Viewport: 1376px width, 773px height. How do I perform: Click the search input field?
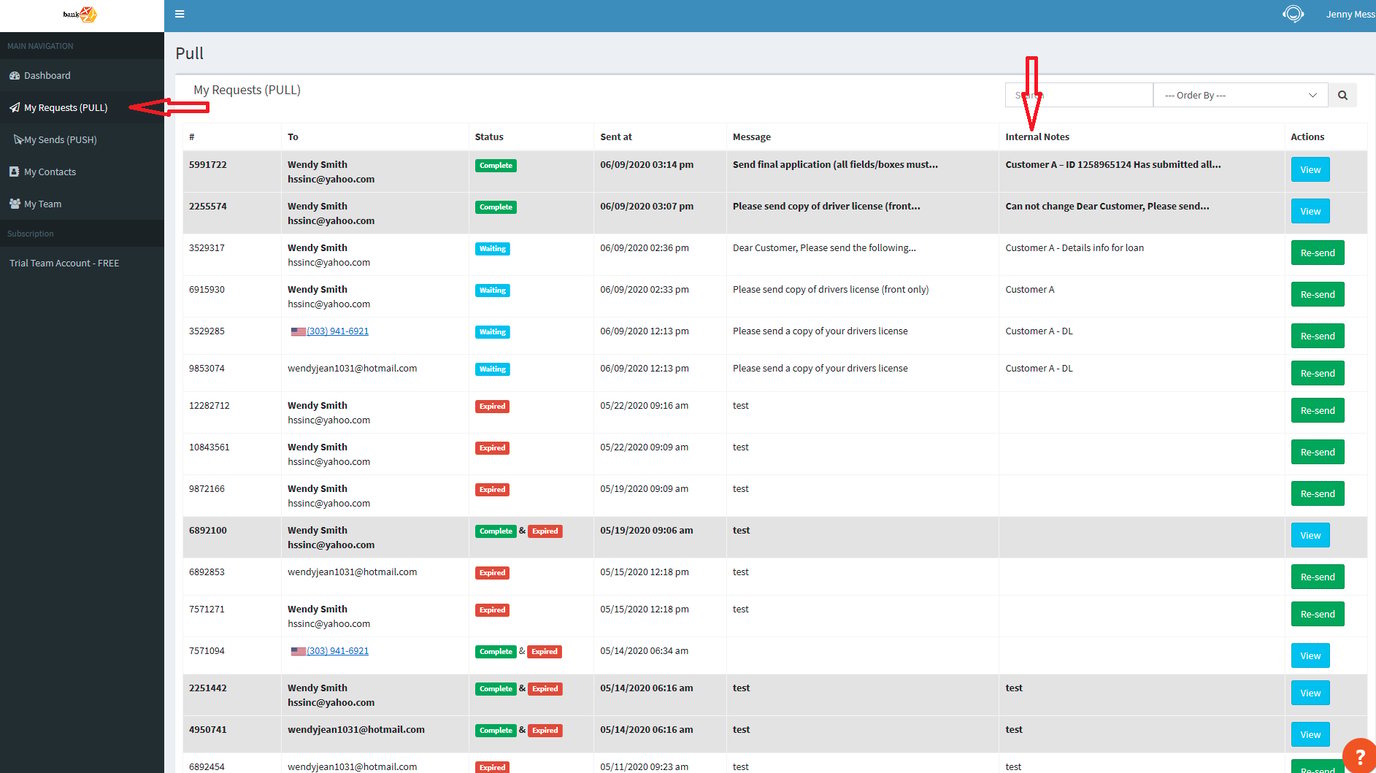click(1079, 95)
